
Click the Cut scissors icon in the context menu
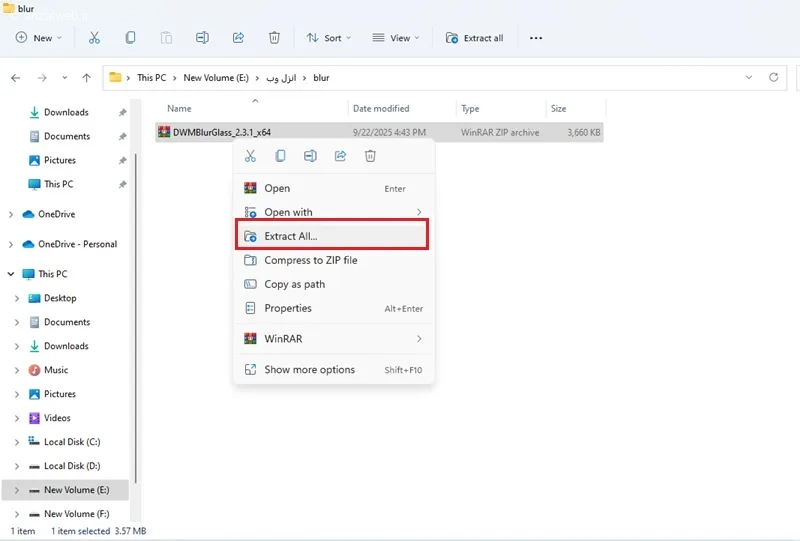click(x=250, y=156)
